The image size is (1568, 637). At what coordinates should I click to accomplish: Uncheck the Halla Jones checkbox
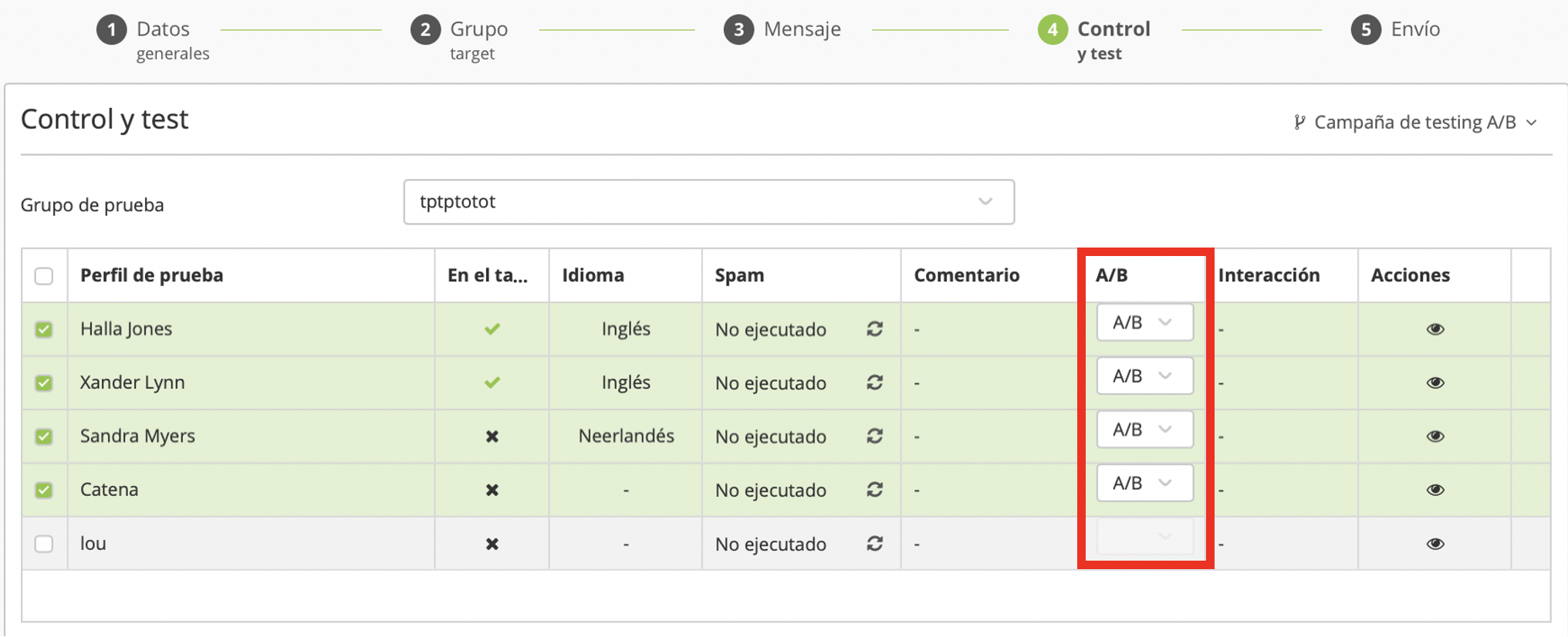tap(44, 329)
